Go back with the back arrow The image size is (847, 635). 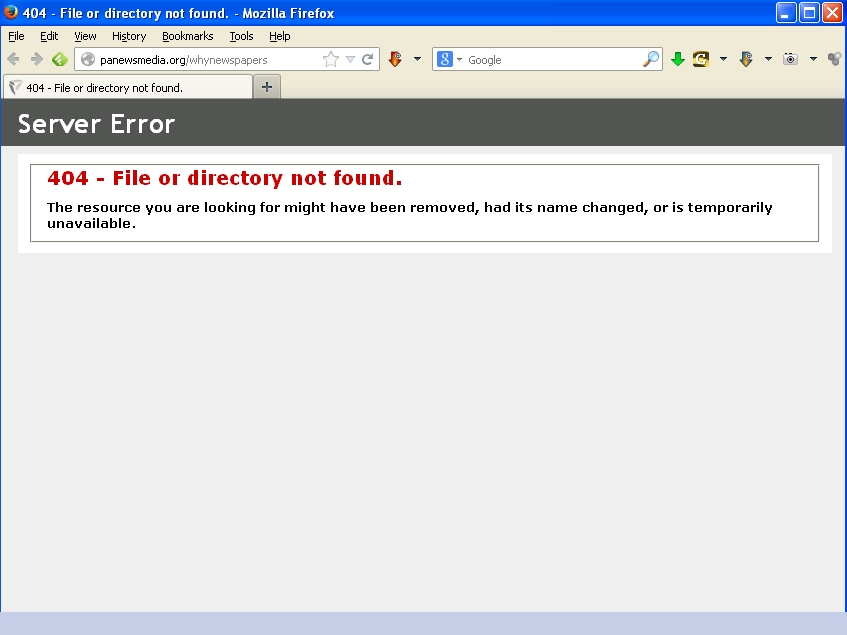14,59
